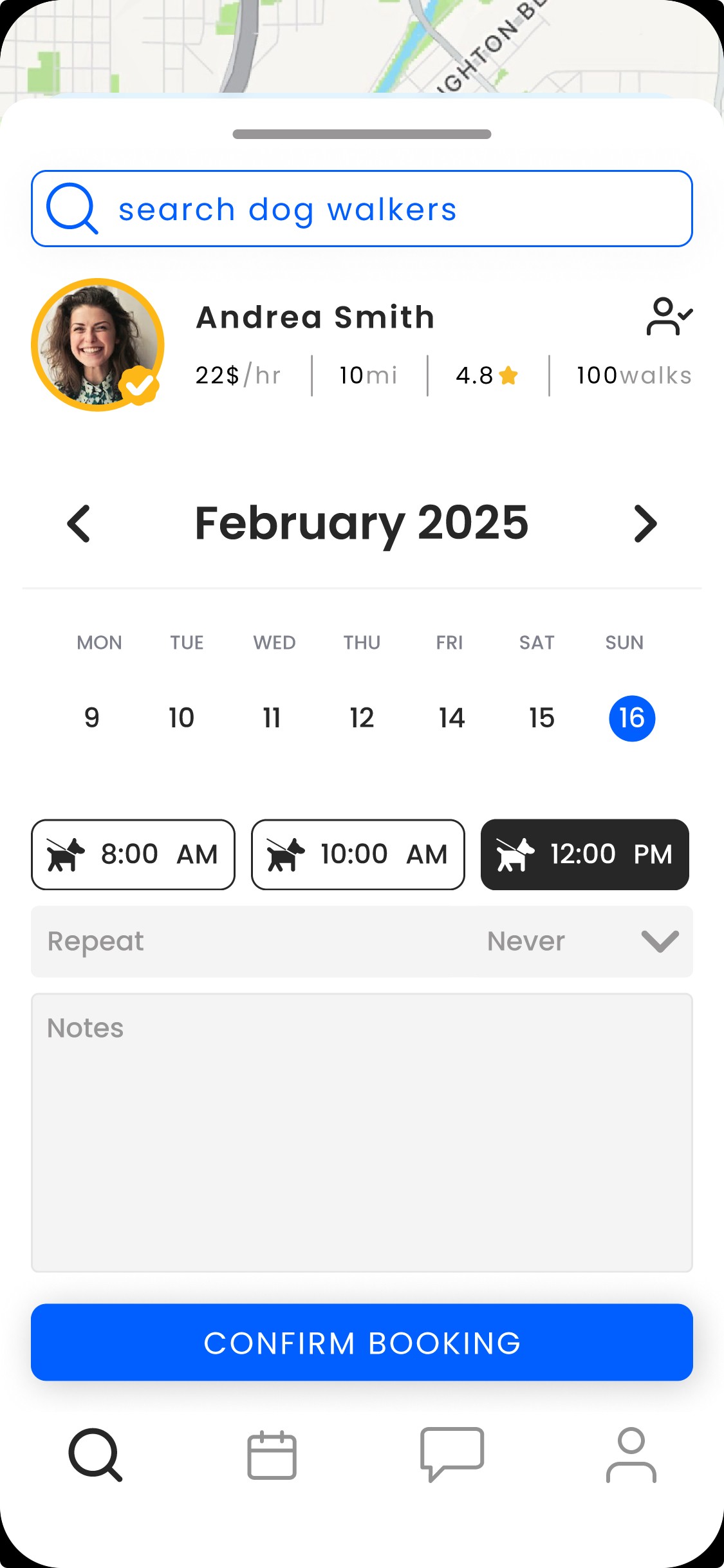The image size is (724, 1568).
Task: Tap the search magnifier icon in search field
Action: pos(71,209)
